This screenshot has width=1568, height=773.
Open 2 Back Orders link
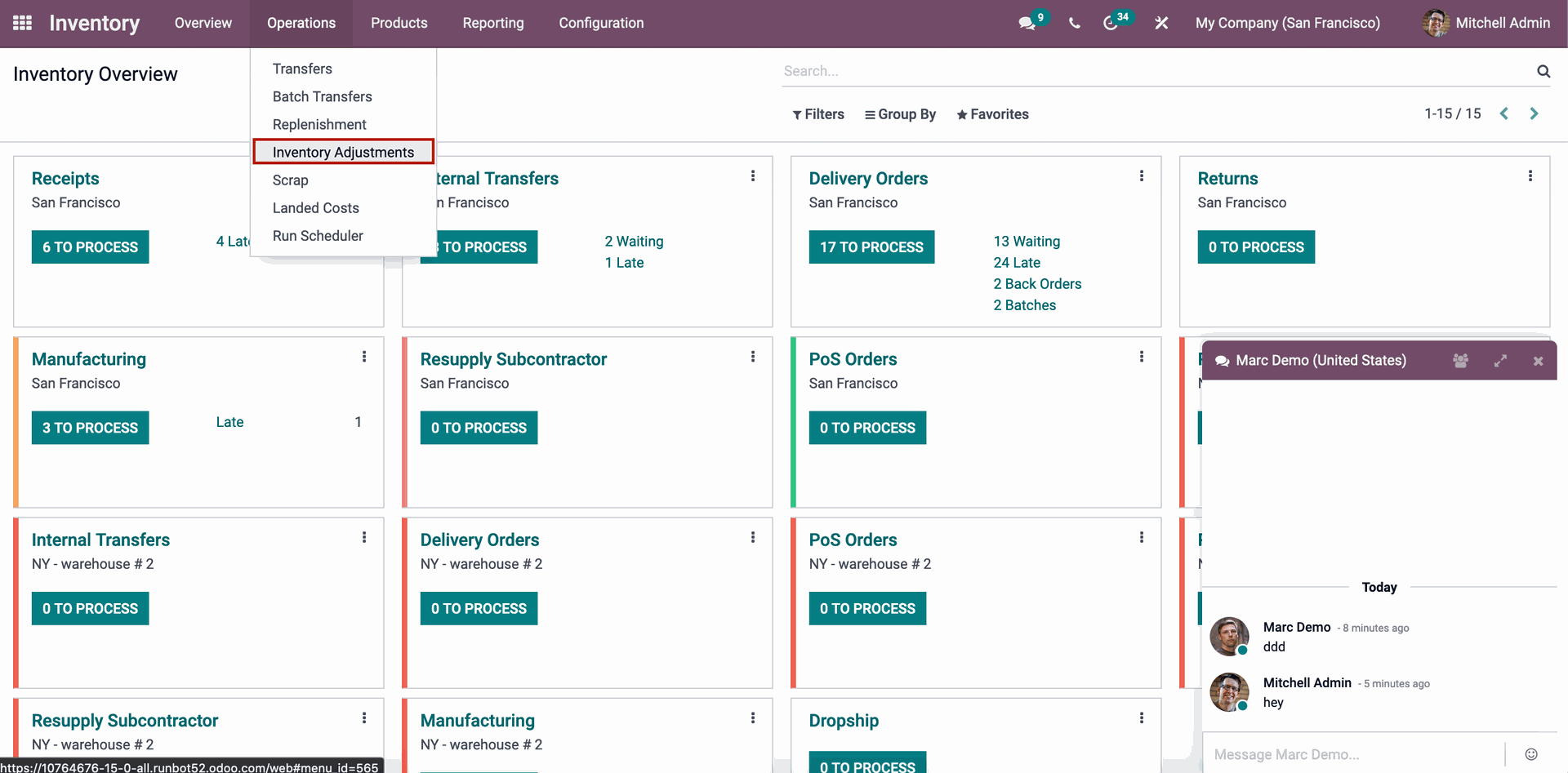(x=1037, y=284)
